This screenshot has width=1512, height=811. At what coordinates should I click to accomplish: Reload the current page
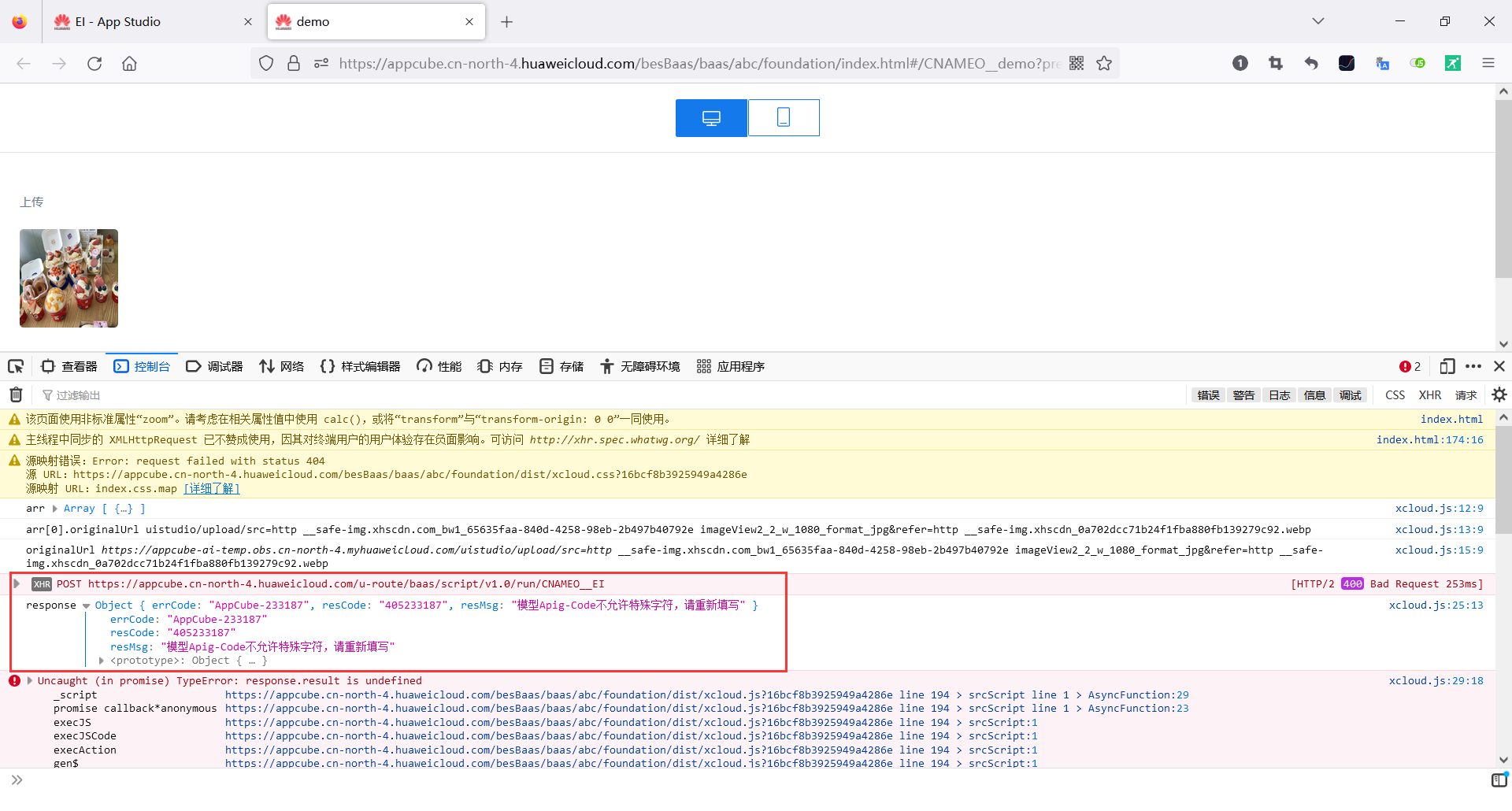click(94, 64)
